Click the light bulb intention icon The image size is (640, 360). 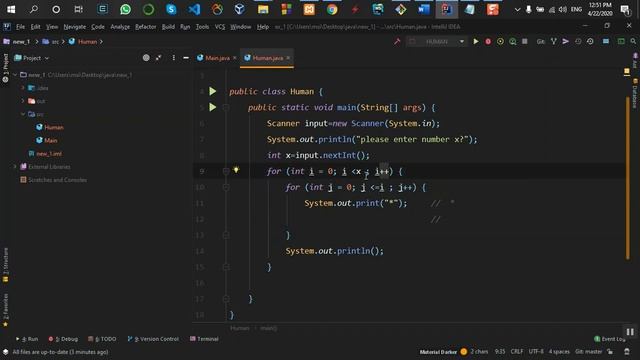pos(236,169)
